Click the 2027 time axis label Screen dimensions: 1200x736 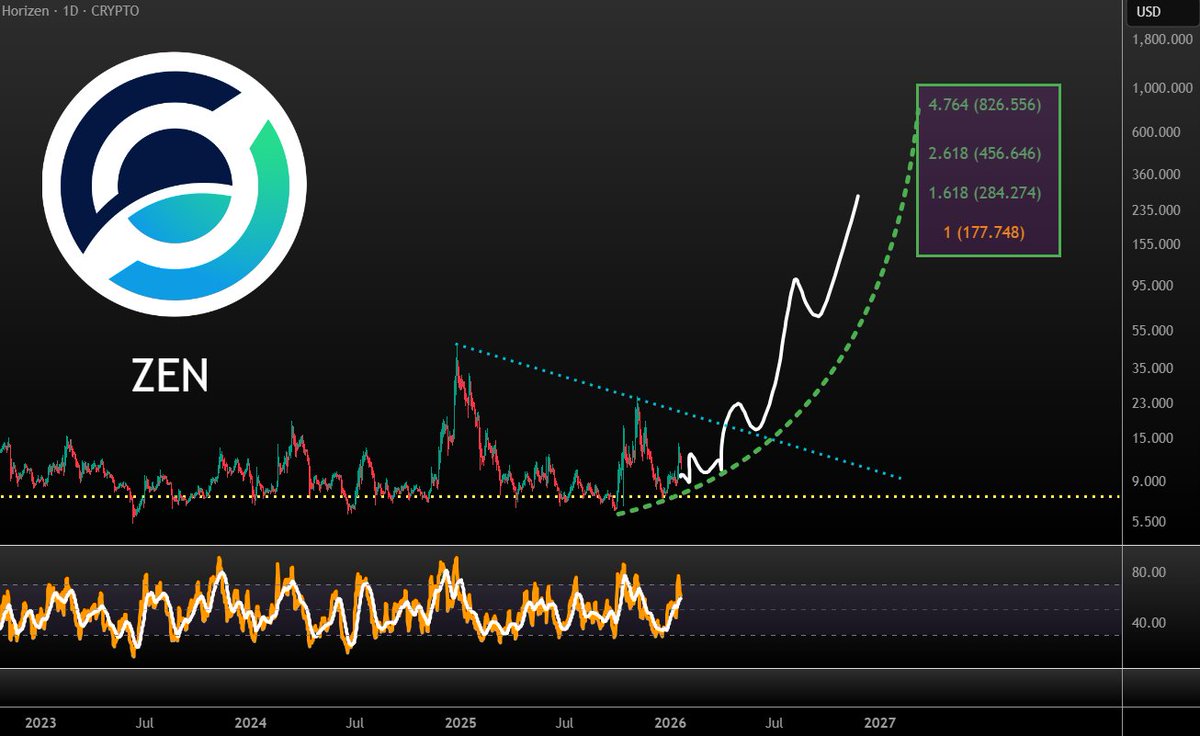click(x=880, y=722)
